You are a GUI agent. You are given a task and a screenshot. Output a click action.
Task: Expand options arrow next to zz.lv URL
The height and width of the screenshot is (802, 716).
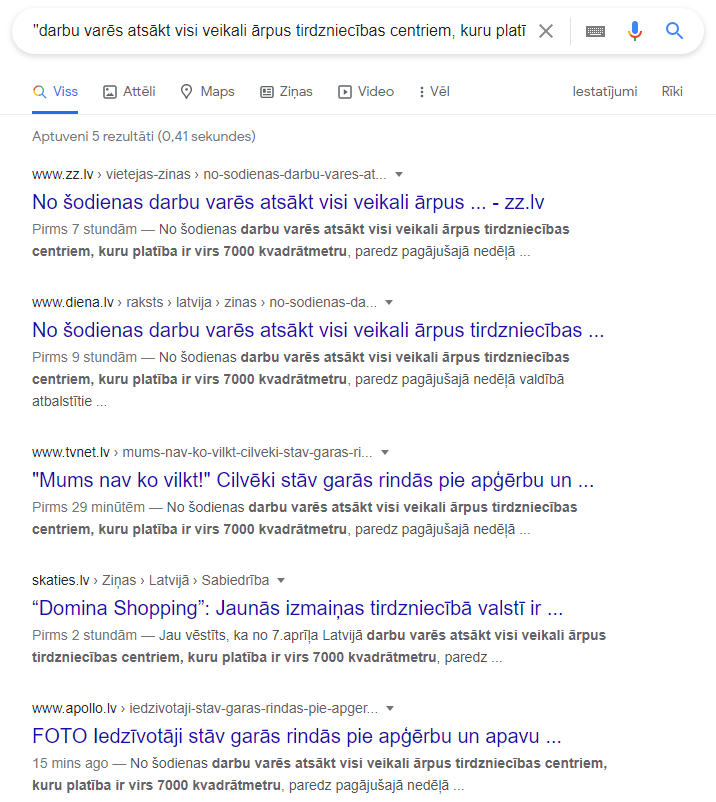(399, 175)
